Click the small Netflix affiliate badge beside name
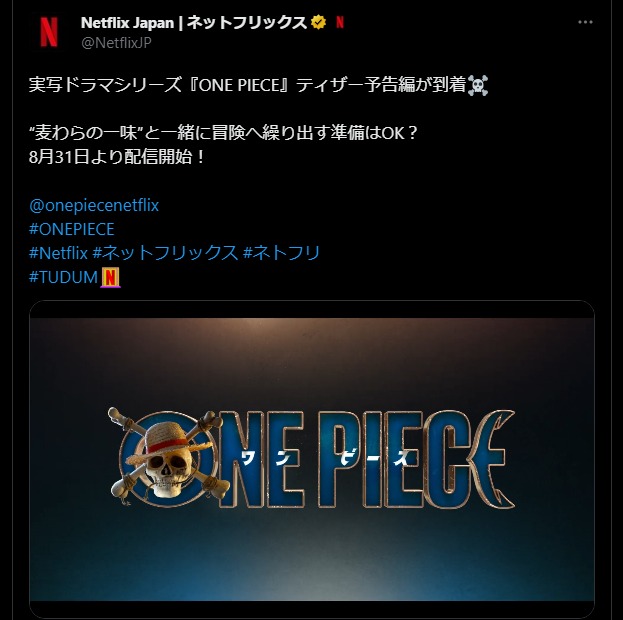 (x=340, y=22)
